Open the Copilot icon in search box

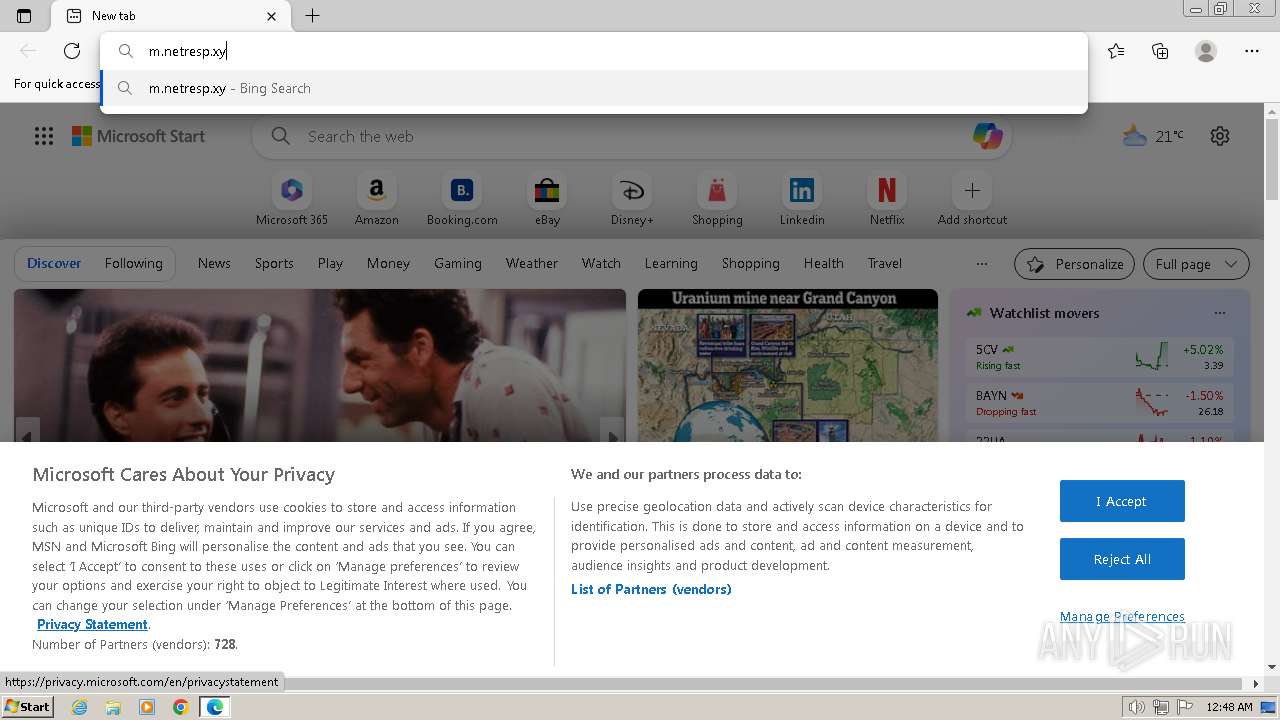click(987, 136)
